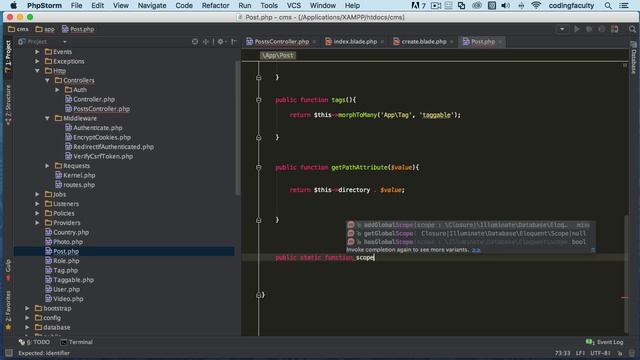The image size is (640, 360).
Task: Click the macOS Spotlight search icon
Action: [x=608, y=5]
